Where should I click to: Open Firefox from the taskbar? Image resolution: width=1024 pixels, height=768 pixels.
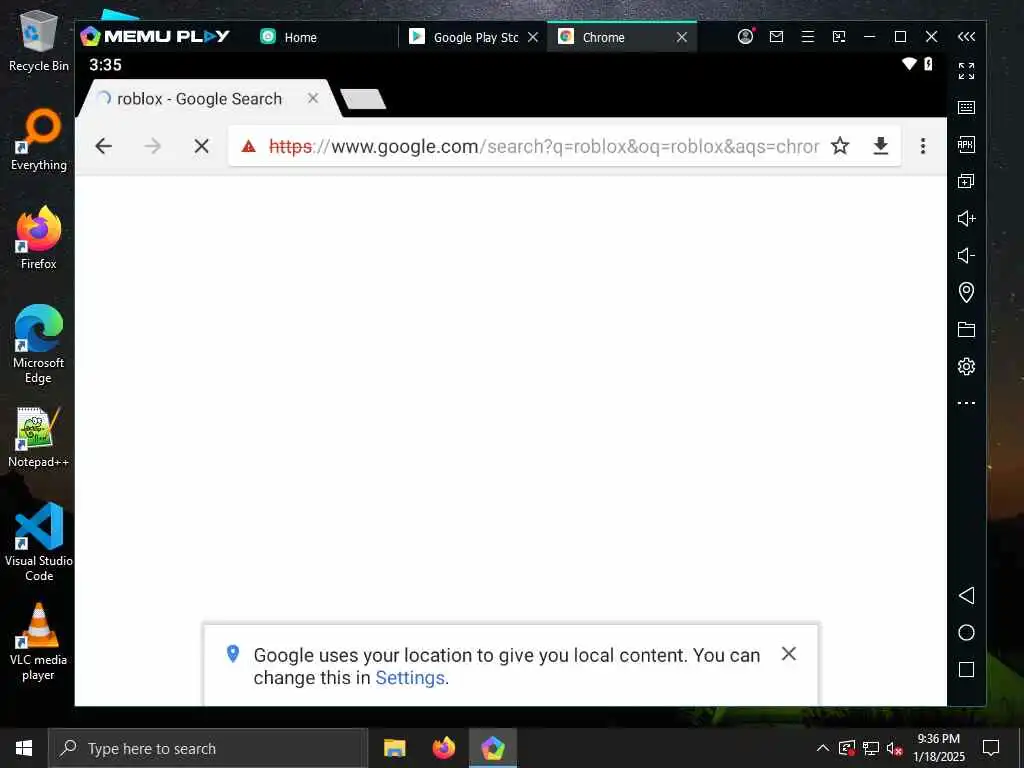pos(443,748)
